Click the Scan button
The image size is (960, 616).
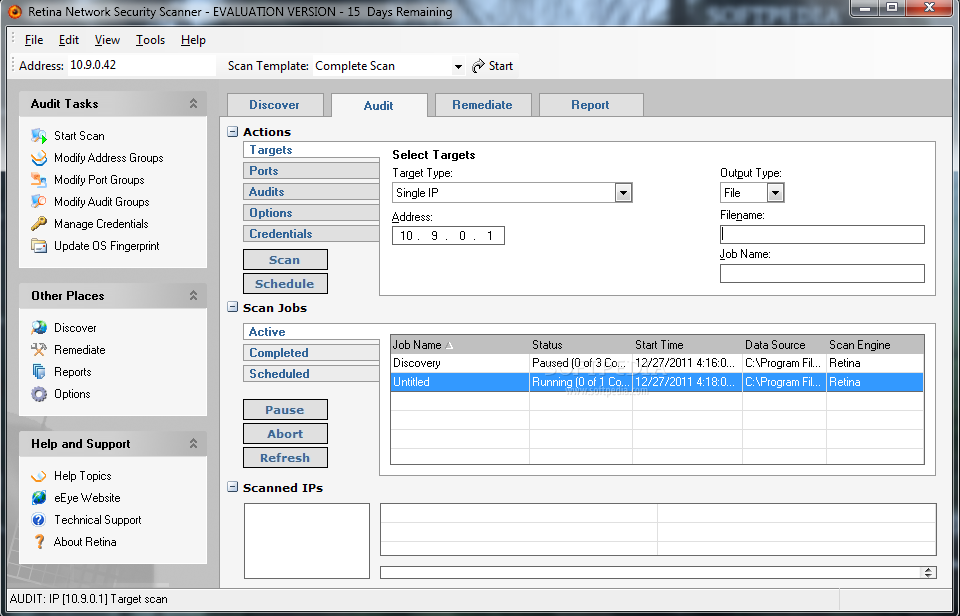285,260
